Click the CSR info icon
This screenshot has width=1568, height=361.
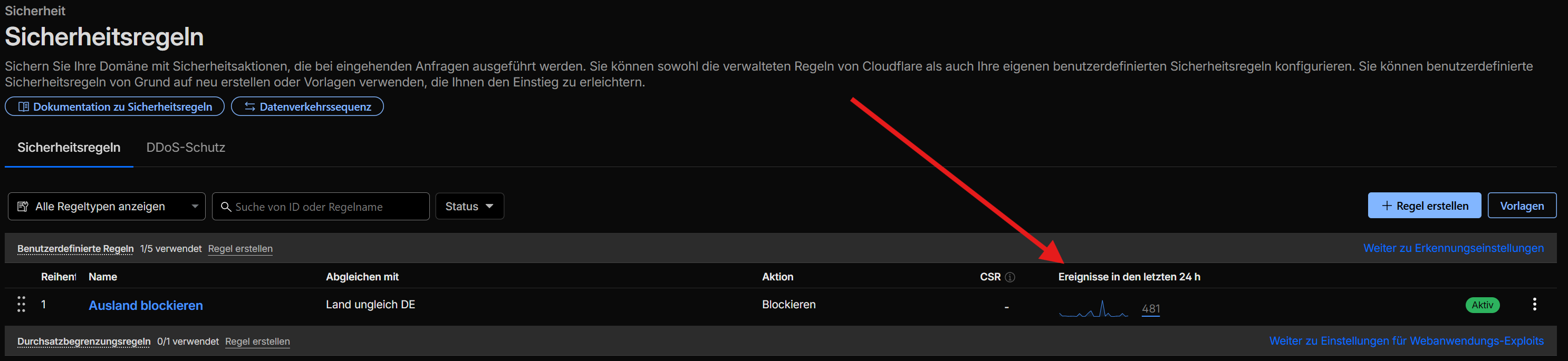tap(1010, 277)
